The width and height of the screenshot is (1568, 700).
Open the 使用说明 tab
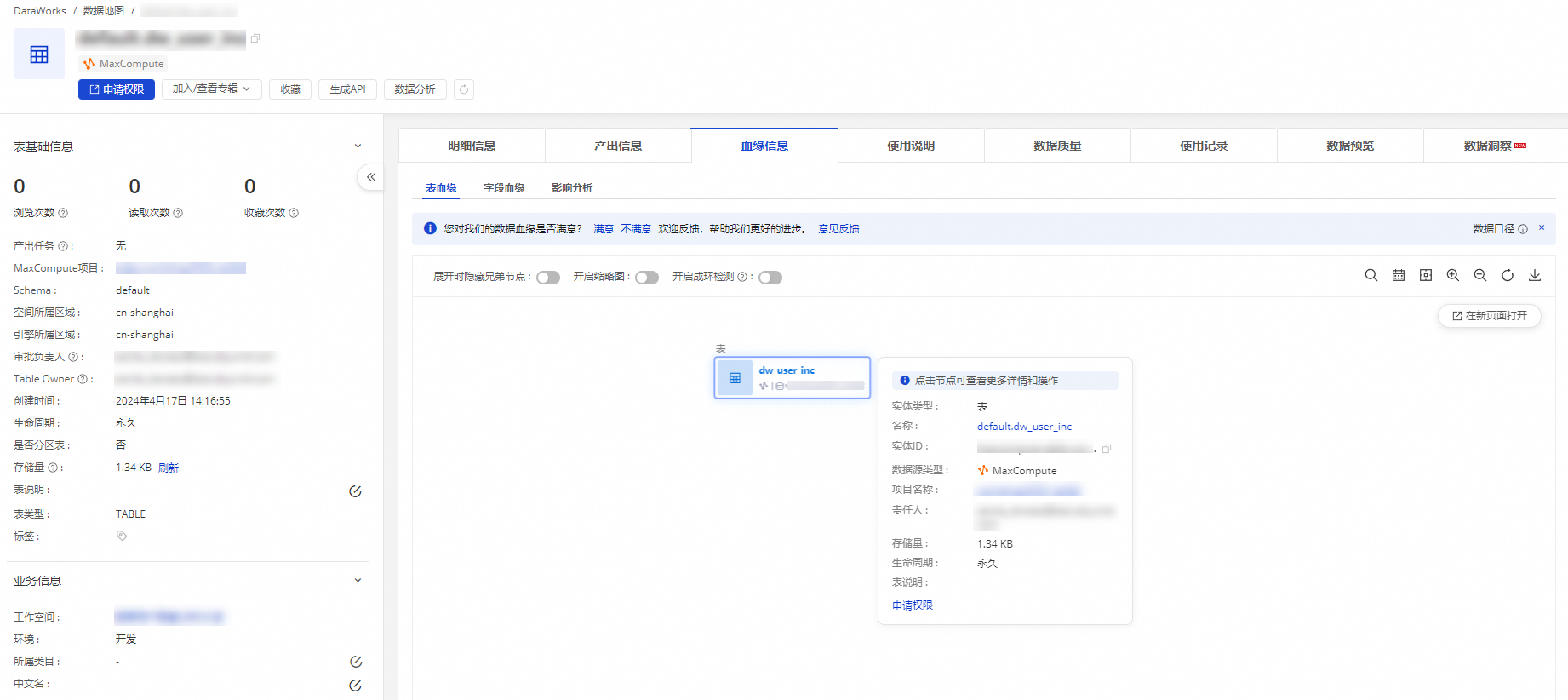tap(911, 146)
